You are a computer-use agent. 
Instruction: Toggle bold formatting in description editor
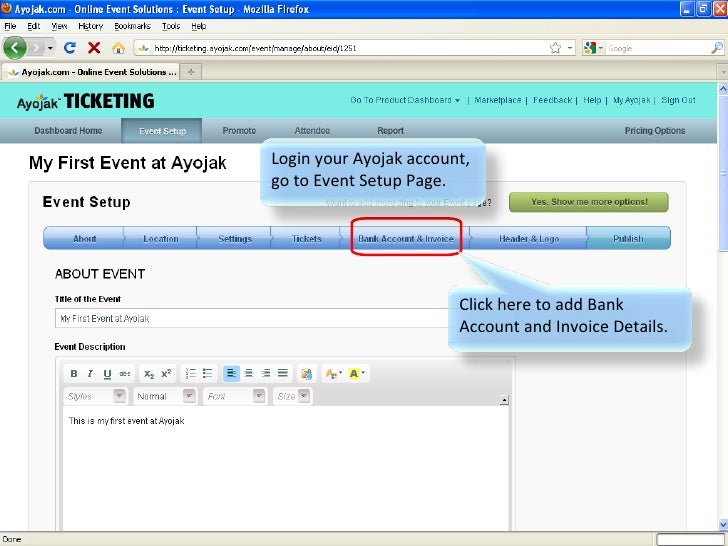[x=74, y=374]
